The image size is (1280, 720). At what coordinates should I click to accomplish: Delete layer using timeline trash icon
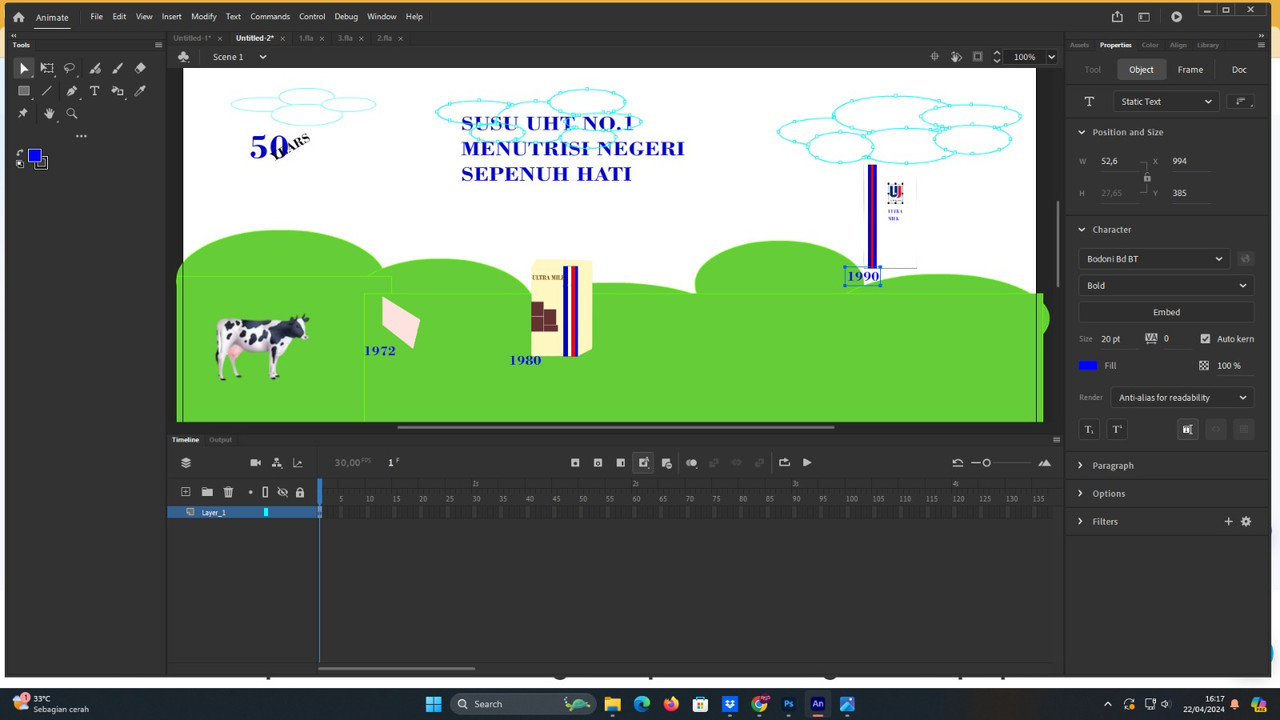click(228, 492)
